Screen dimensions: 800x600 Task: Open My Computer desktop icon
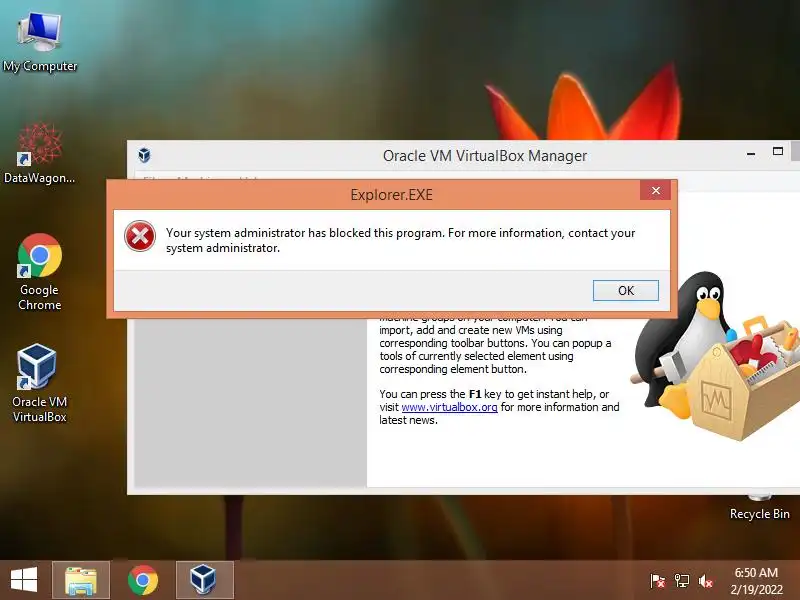(x=40, y=42)
